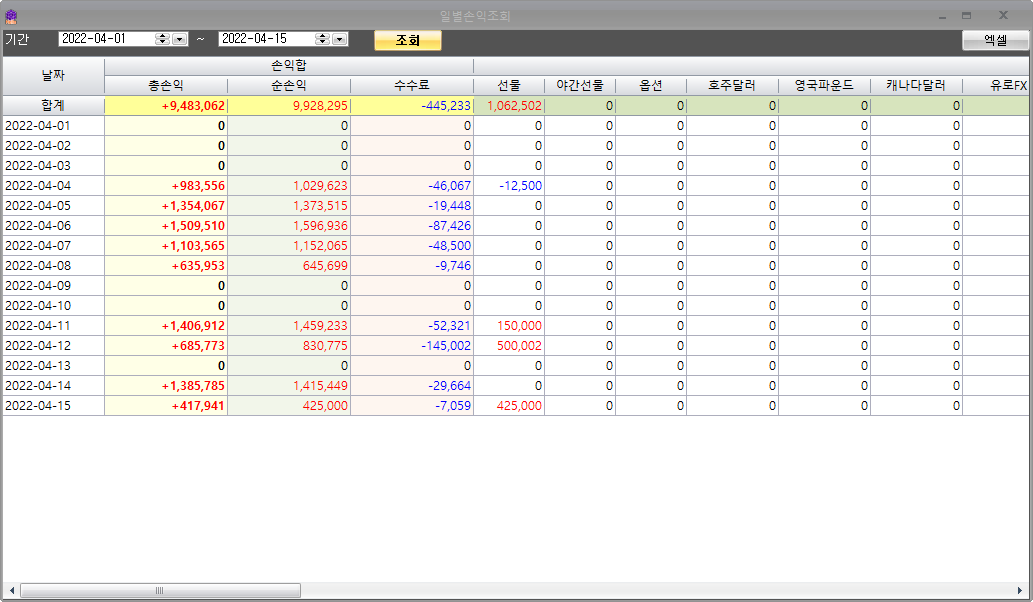Select the 야간선물 column header
This screenshot has width=1033, height=602.
click(580, 86)
